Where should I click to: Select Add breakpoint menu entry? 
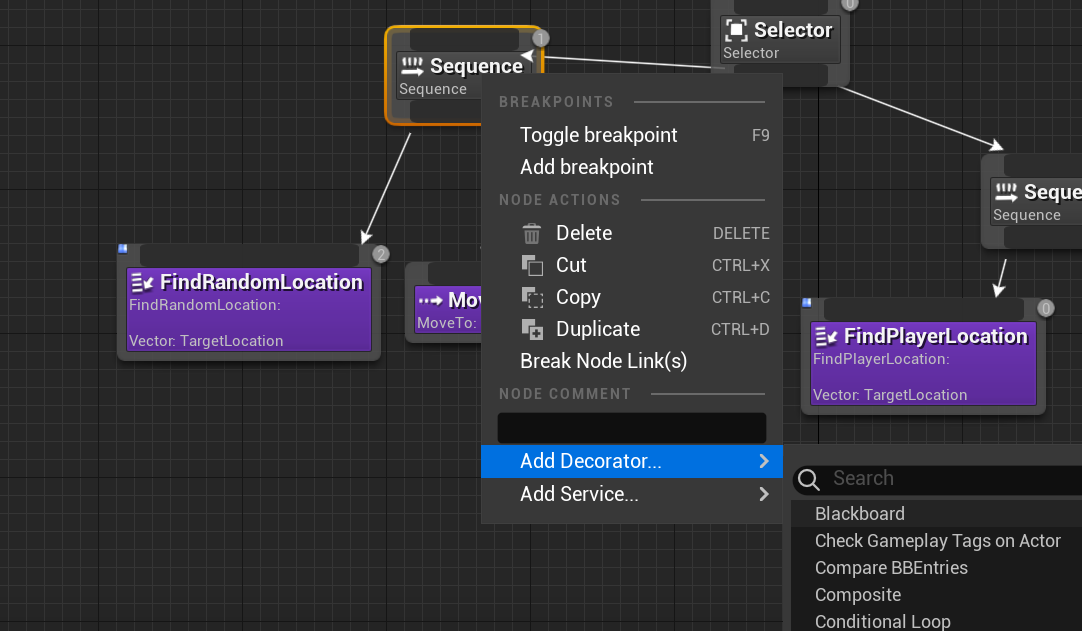pos(586,167)
